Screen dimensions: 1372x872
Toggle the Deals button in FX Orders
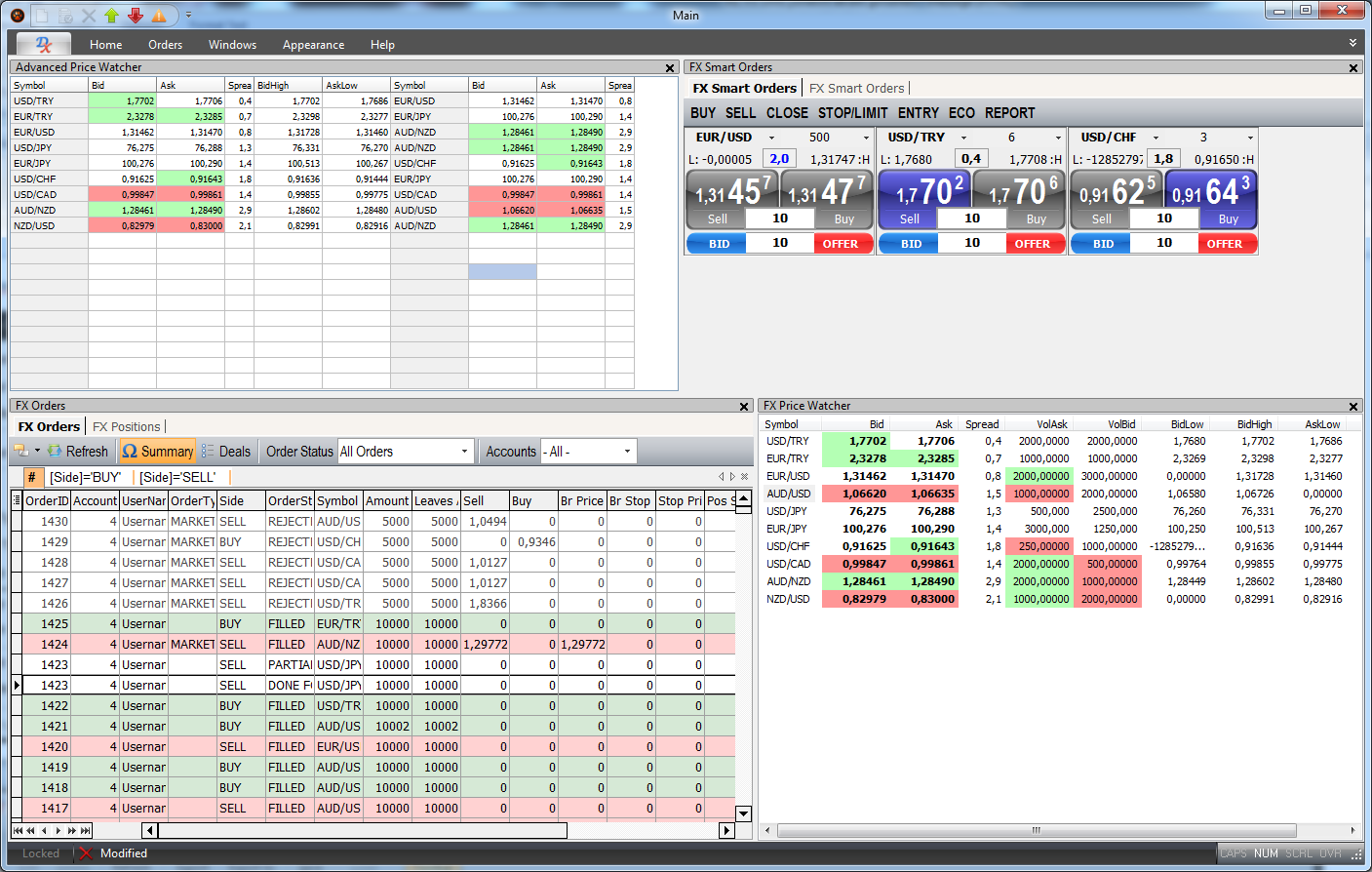pyautogui.click(x=226, y=452)
